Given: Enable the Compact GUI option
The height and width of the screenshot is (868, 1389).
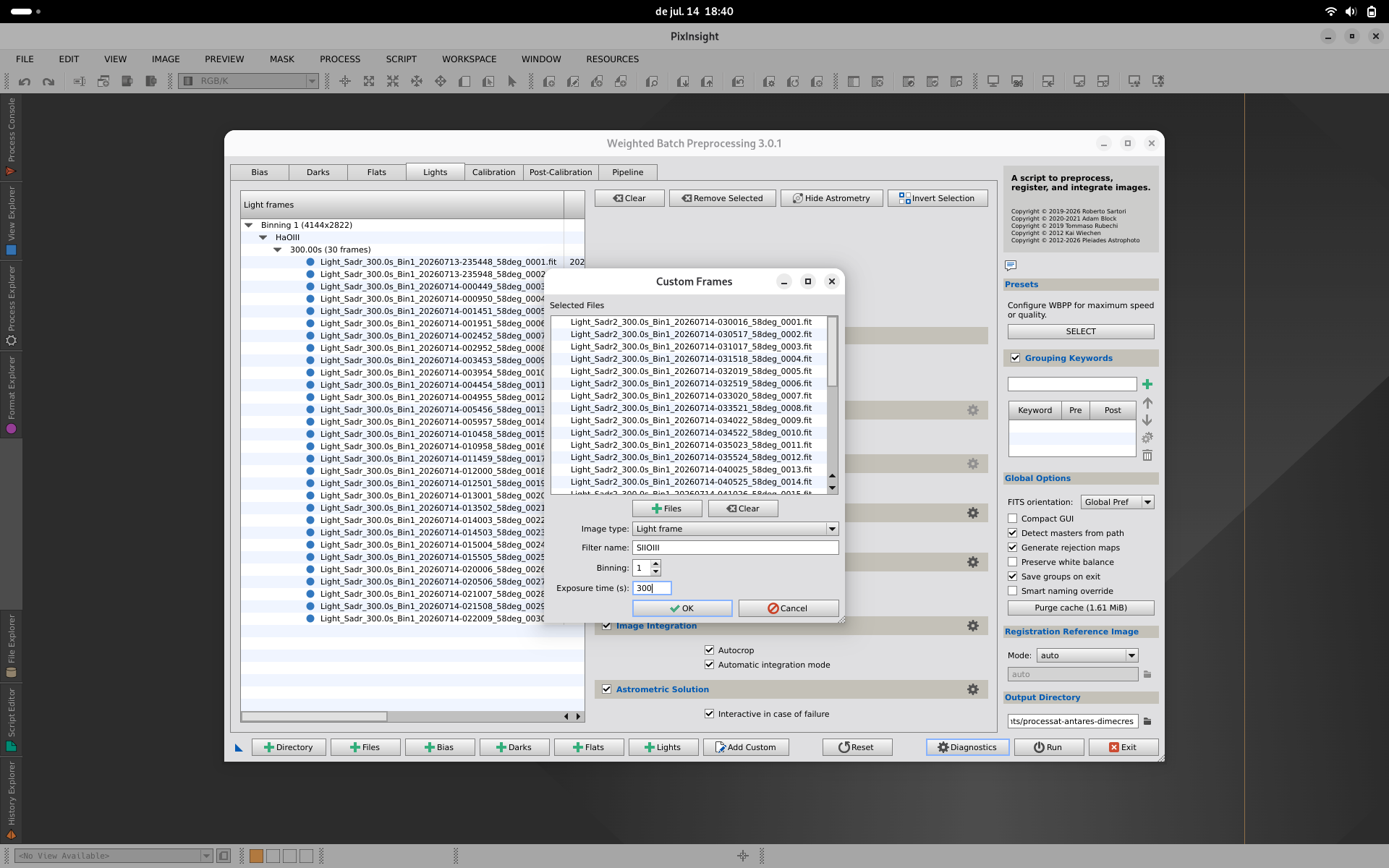Looking at the screenshot, I should coord(1013,519).
